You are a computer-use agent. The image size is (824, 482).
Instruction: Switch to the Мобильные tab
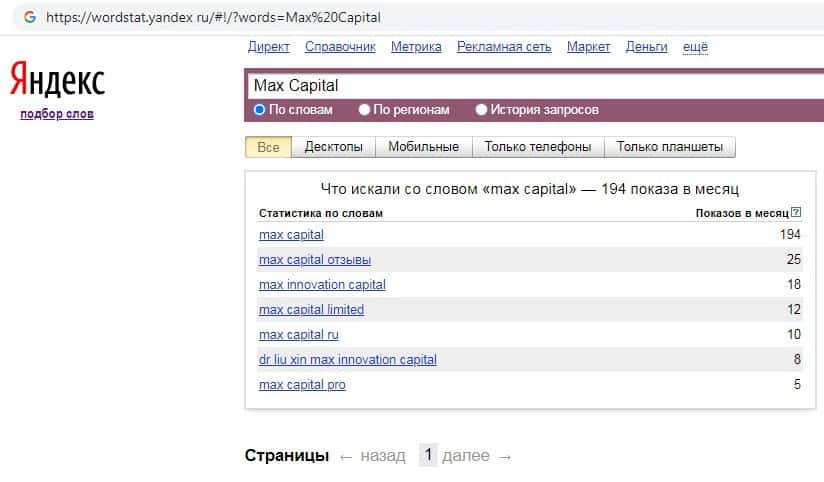pyautogui.click(x=423, y=147)
